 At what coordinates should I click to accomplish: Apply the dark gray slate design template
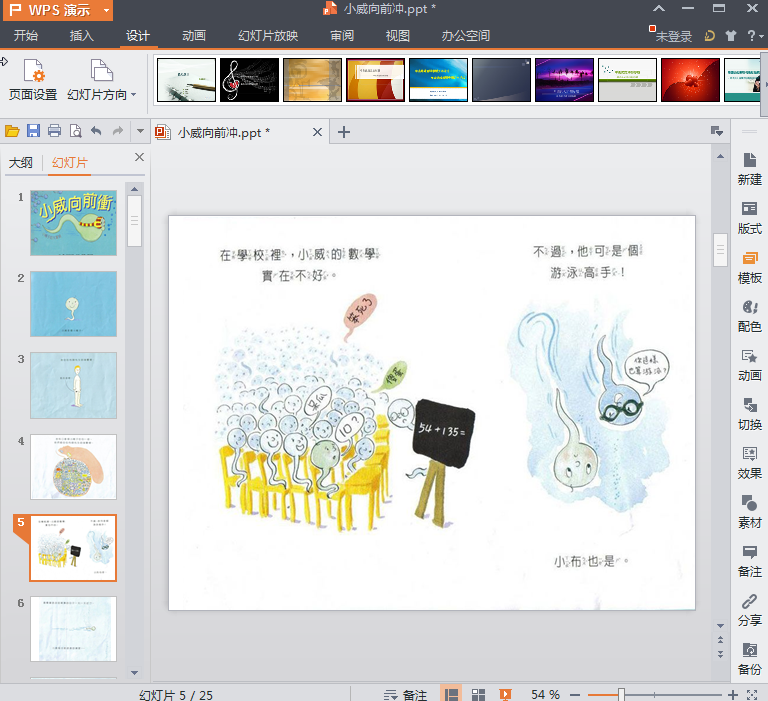pos(501,80)
